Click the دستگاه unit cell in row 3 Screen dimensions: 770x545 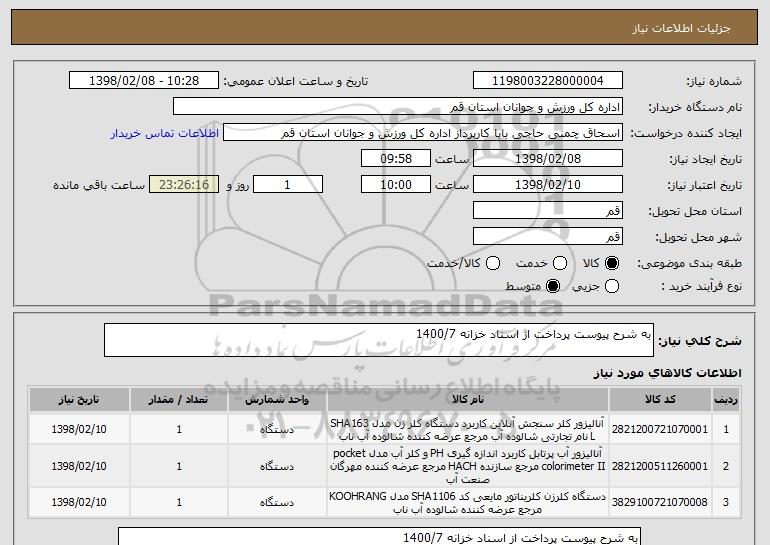pos(277,502)
